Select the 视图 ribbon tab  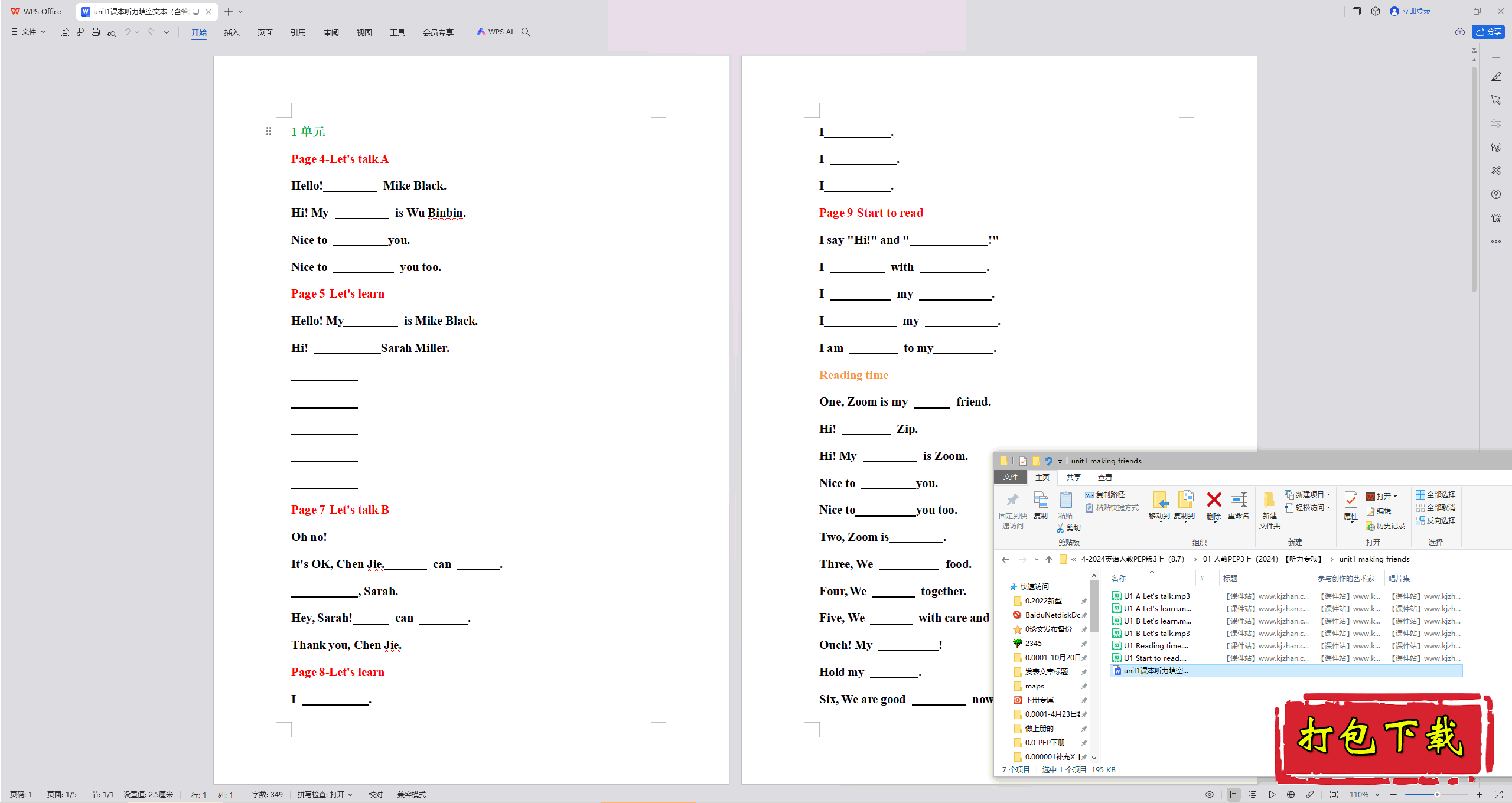(364, 32)
